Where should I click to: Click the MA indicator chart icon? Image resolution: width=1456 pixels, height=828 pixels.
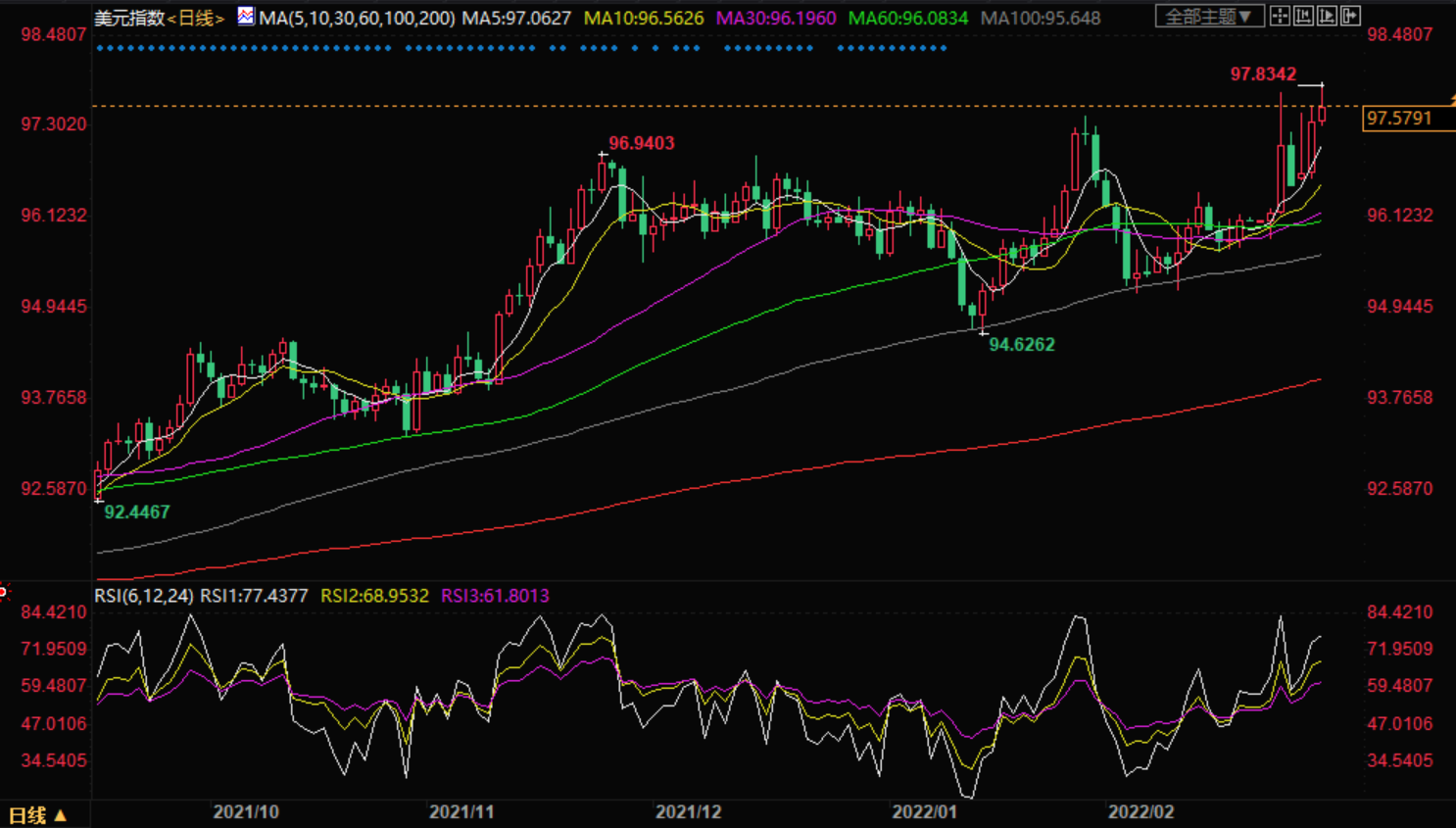tap(246, 17)
